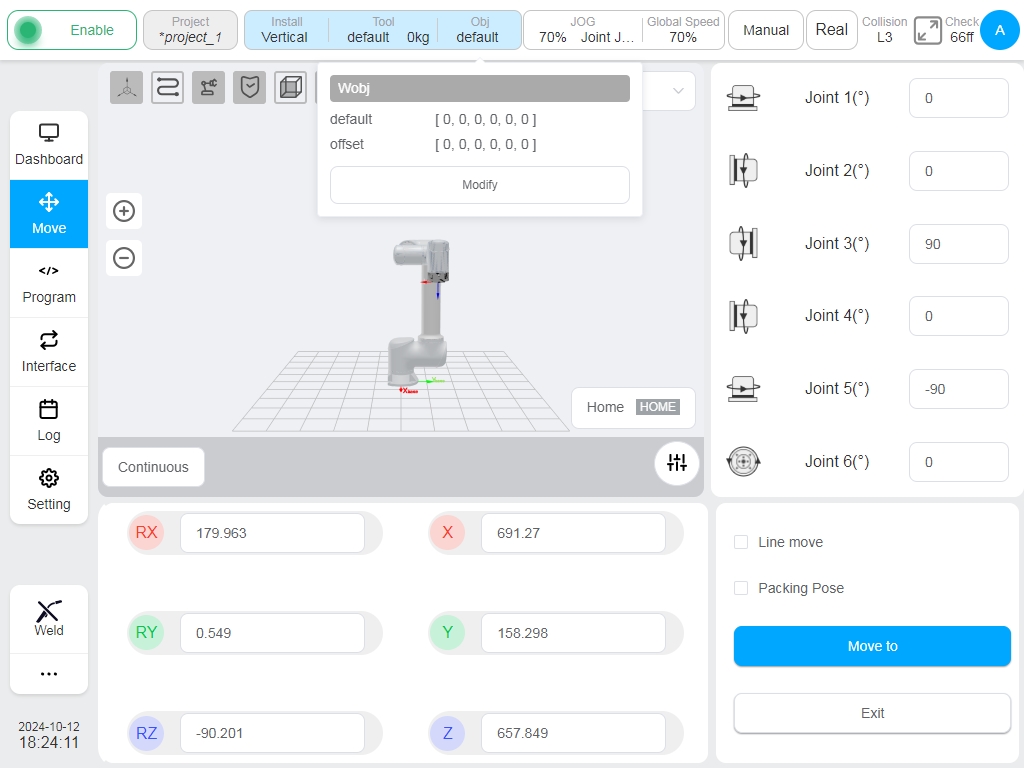Click the Joint 3 rotation icon
The image size is (1024, 768).
click(743, 244)
